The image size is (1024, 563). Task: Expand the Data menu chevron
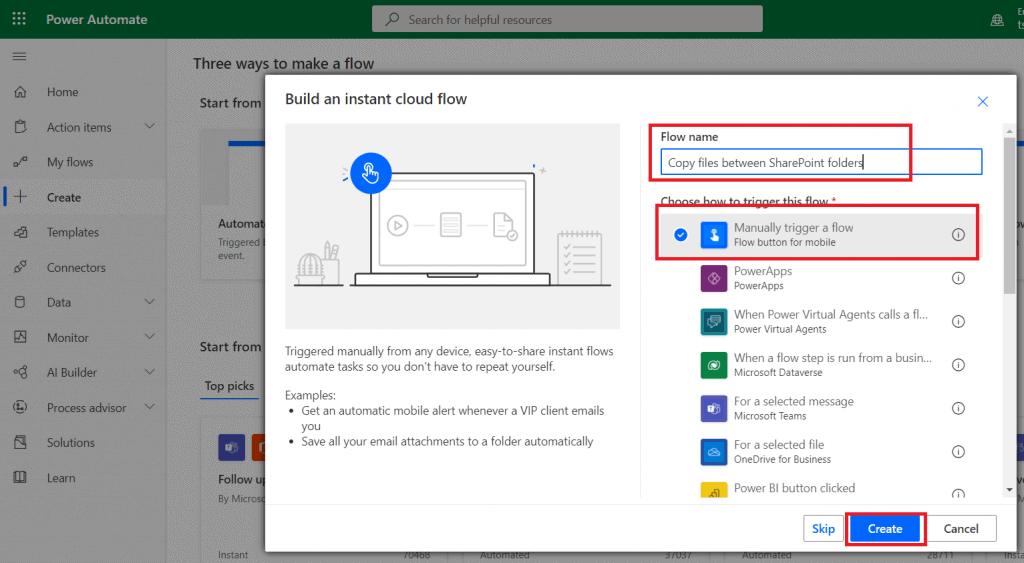(x=150, y=302)
